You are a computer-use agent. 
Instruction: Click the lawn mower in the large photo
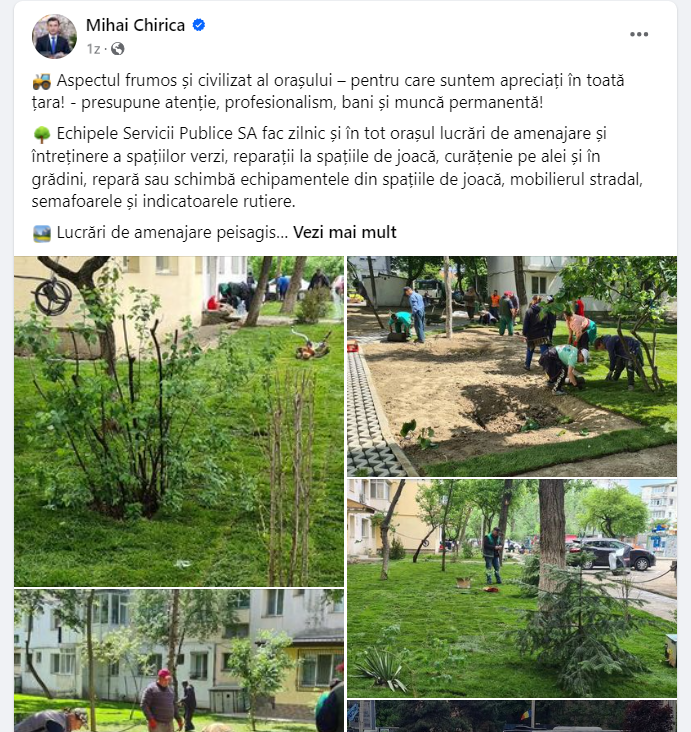[x=312, y=345]
